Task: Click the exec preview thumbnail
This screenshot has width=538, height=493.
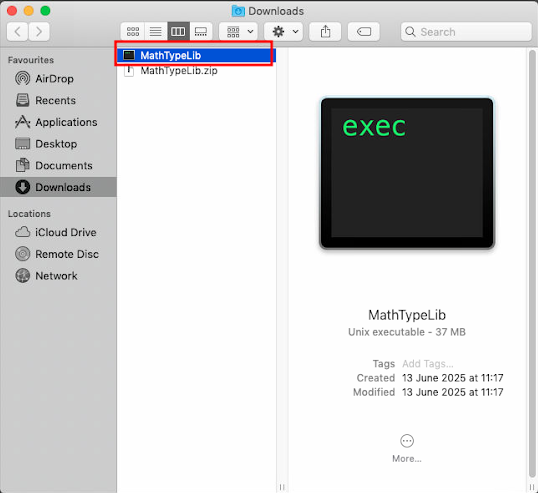Action: tap(407, 173)
